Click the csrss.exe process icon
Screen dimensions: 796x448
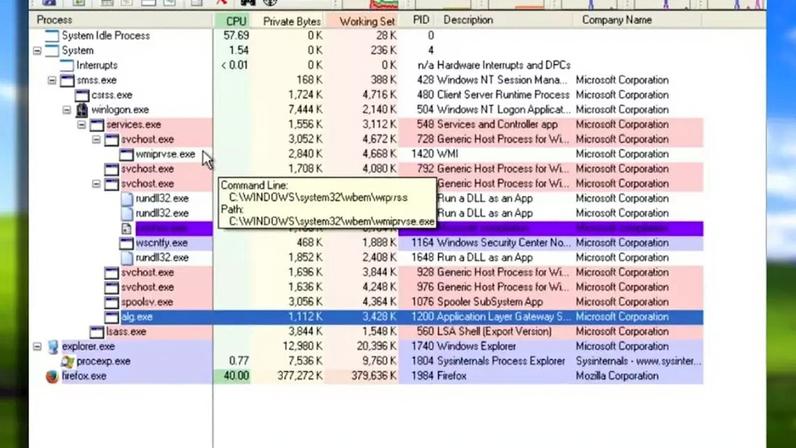(82, 95)
